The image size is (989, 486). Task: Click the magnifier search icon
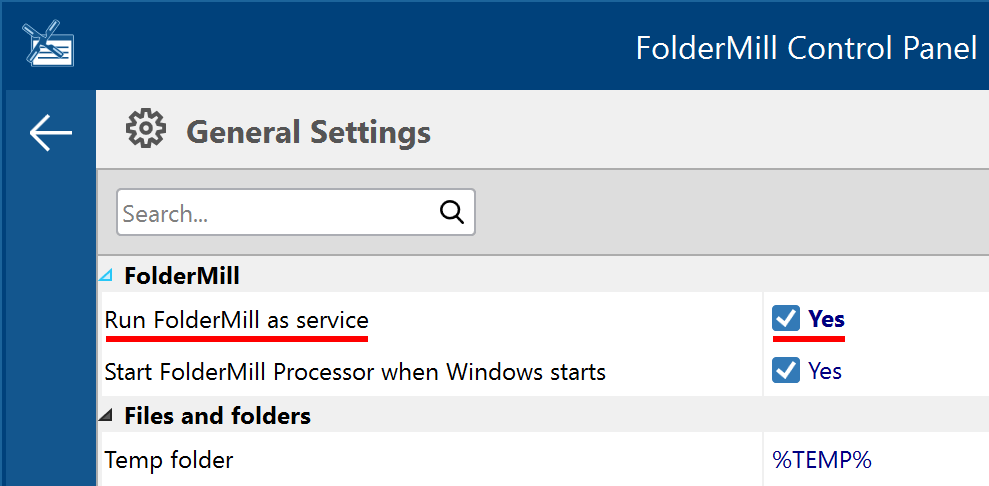coord(452,212)
